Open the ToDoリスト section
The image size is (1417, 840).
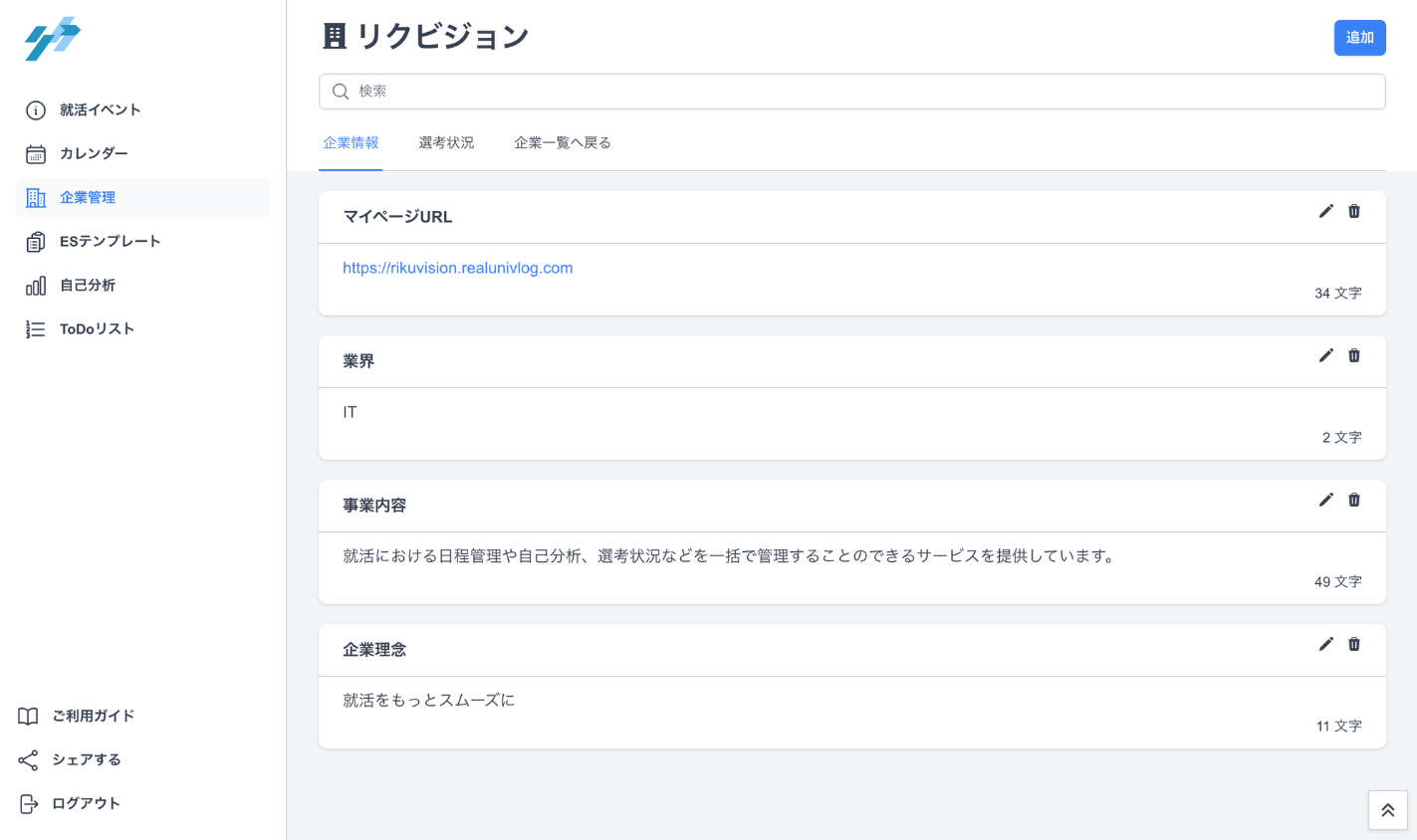[96, 328]
